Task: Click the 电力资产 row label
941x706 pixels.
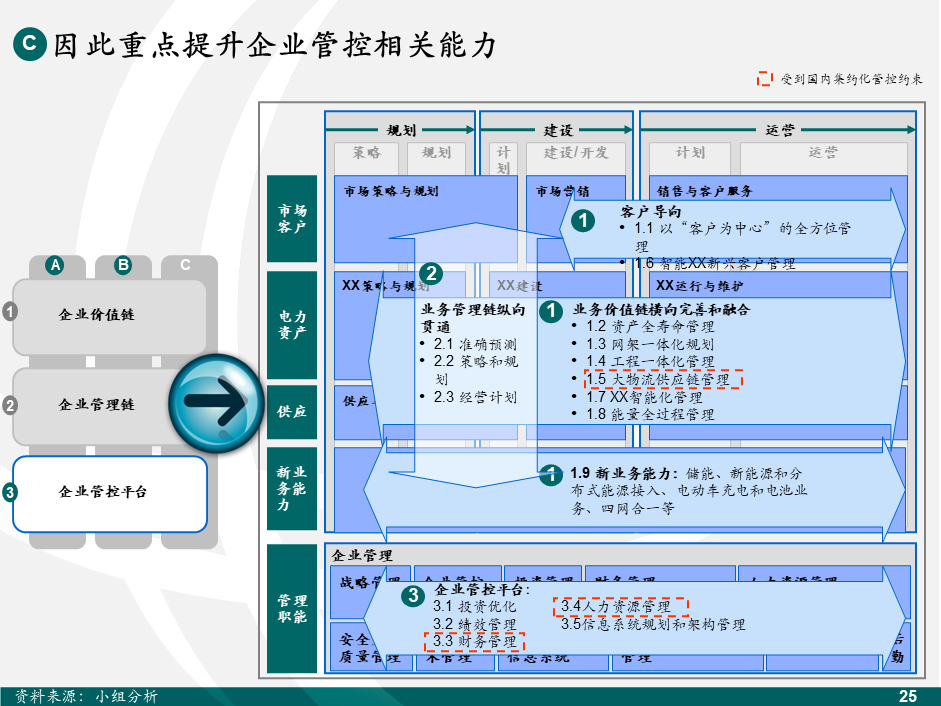Action: (x=292, y=325)
